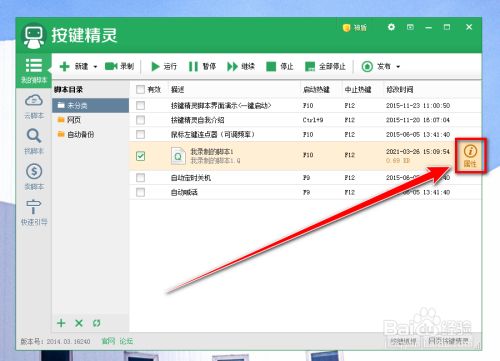Click the Q script file icon
Image resolution: width=500 pixels, height=361 pixels.
[x=178, y=156]
